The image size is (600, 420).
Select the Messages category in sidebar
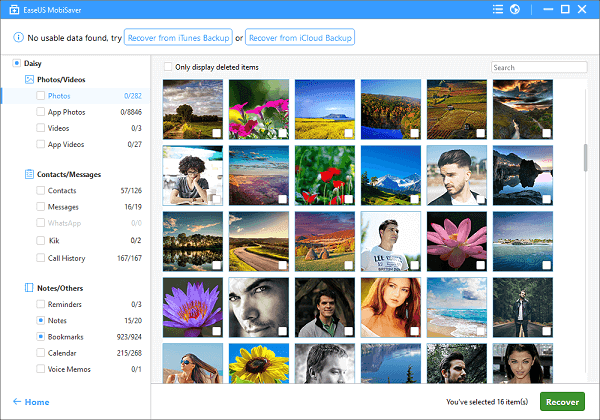point(64,207)
